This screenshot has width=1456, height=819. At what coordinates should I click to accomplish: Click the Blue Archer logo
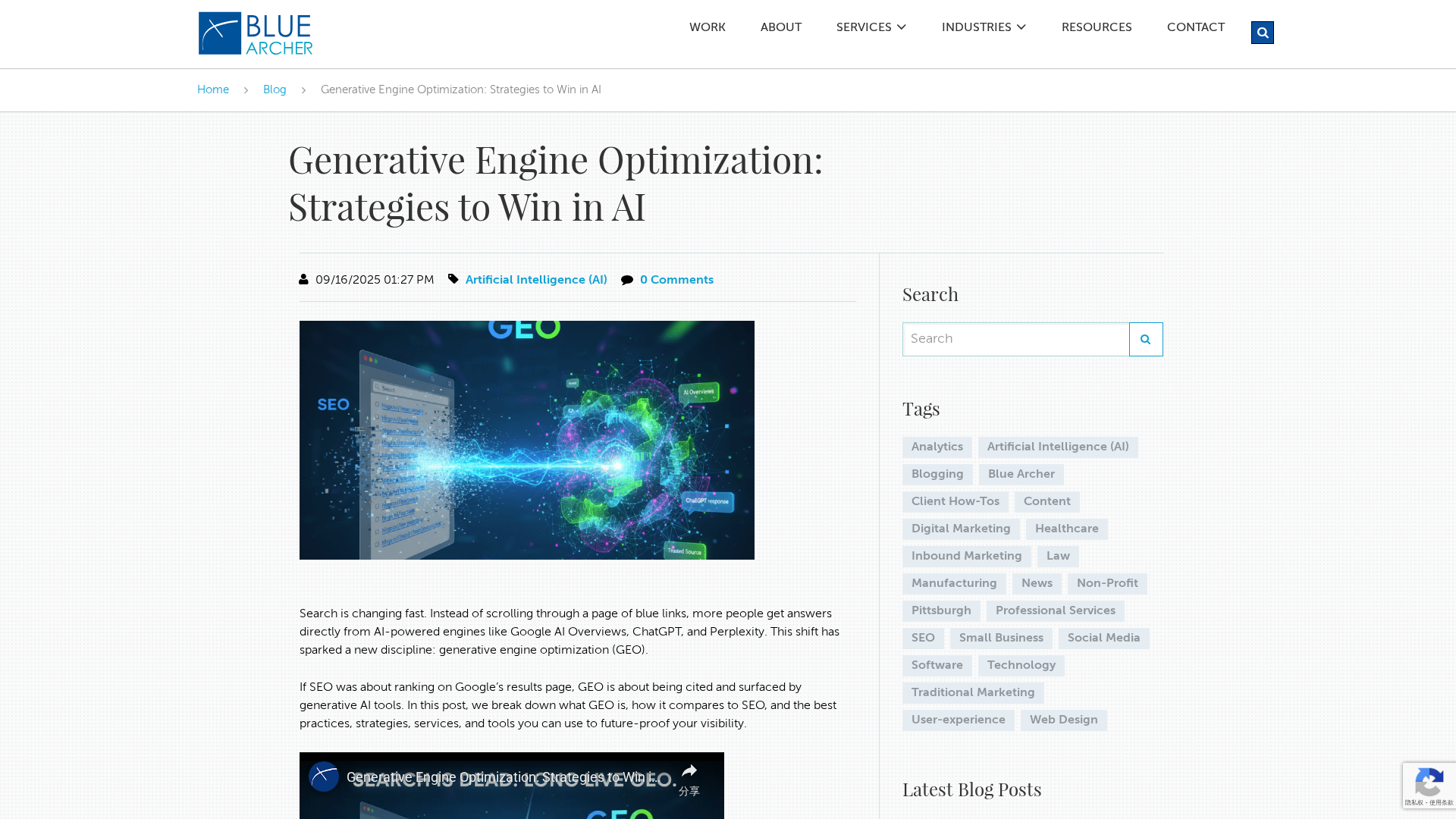(256, 33)
